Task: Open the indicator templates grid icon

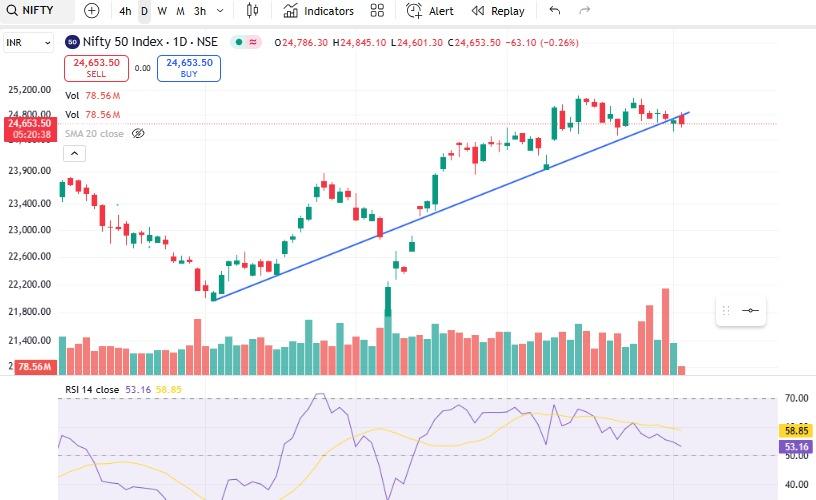Action: point(377,11)
